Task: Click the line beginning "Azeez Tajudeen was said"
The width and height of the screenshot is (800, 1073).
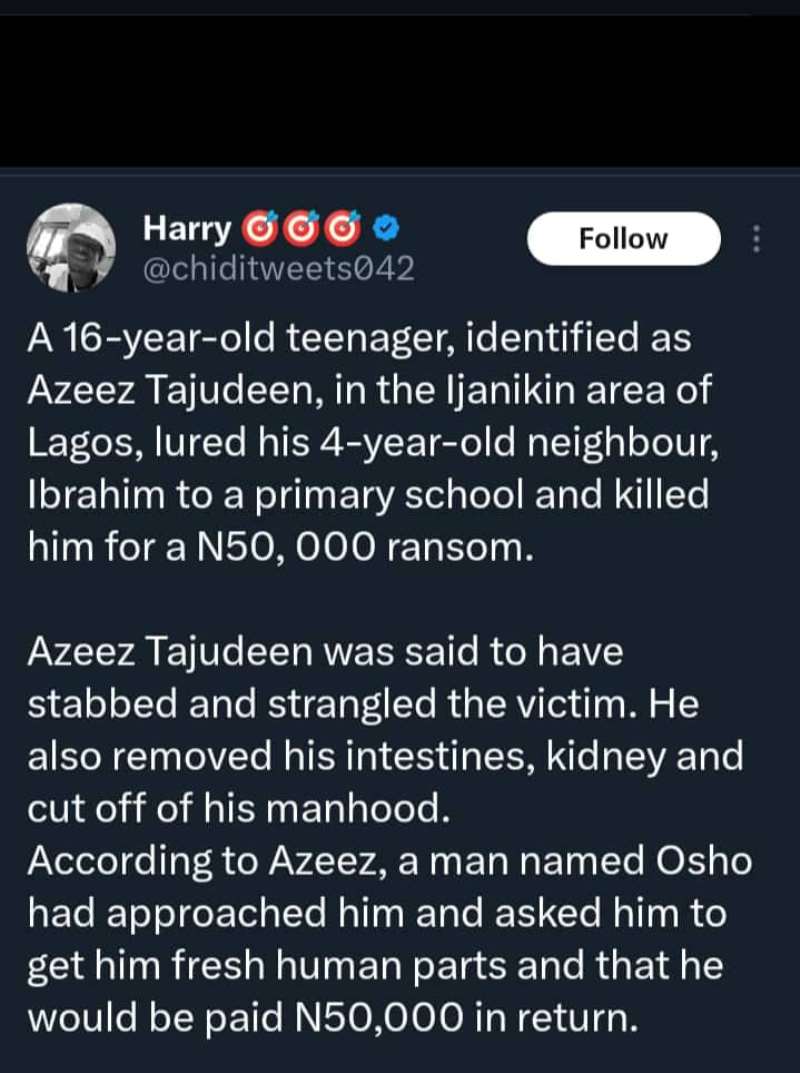Action: 325,652
